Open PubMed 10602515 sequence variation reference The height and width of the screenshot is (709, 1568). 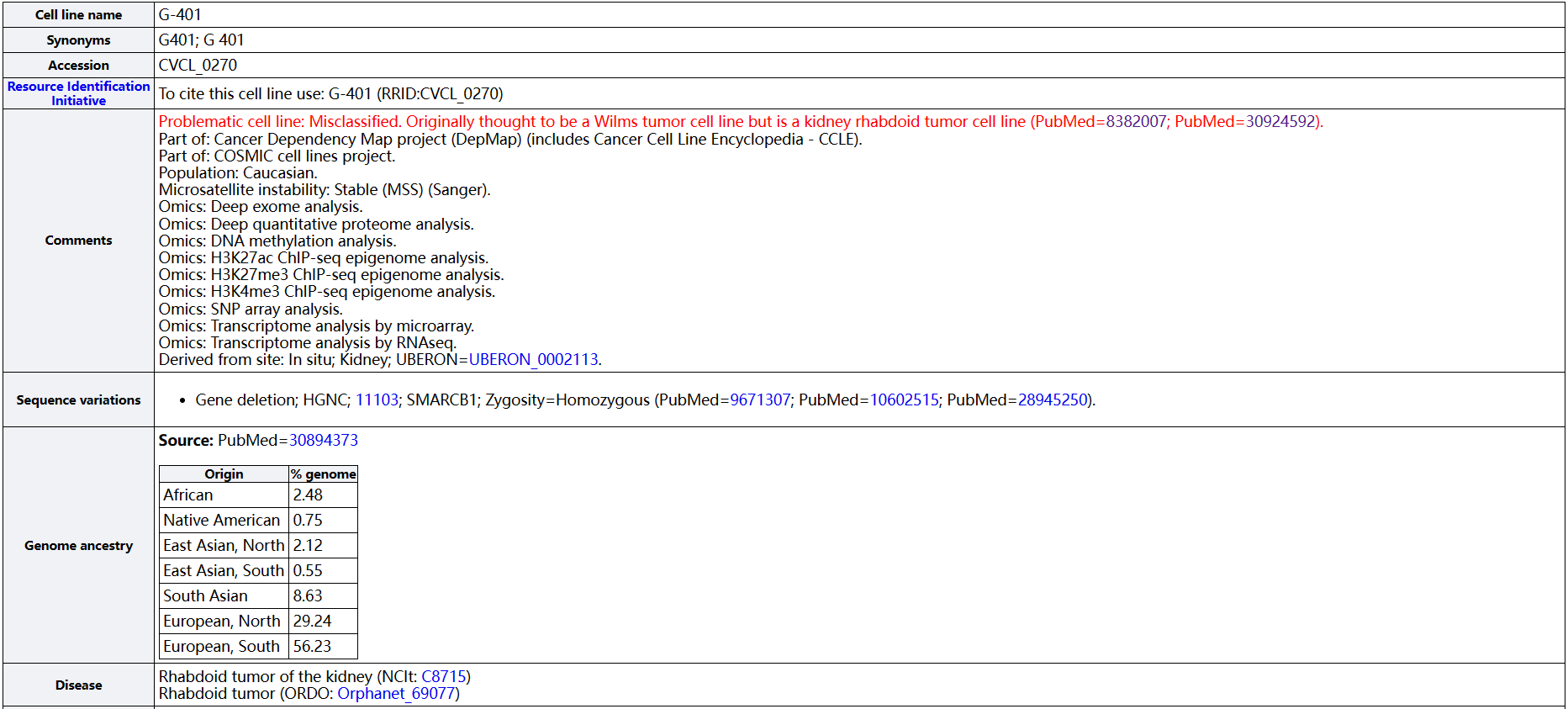point(904,400)
